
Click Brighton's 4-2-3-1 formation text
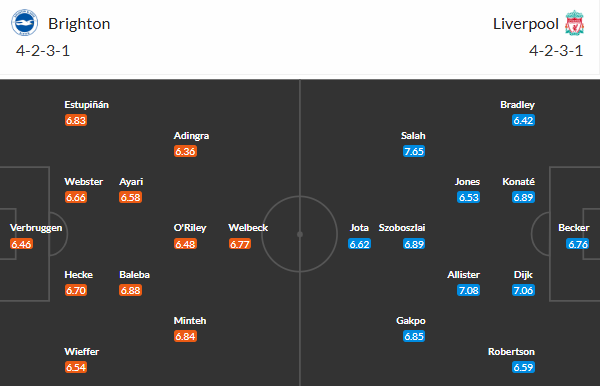(43, 51)
